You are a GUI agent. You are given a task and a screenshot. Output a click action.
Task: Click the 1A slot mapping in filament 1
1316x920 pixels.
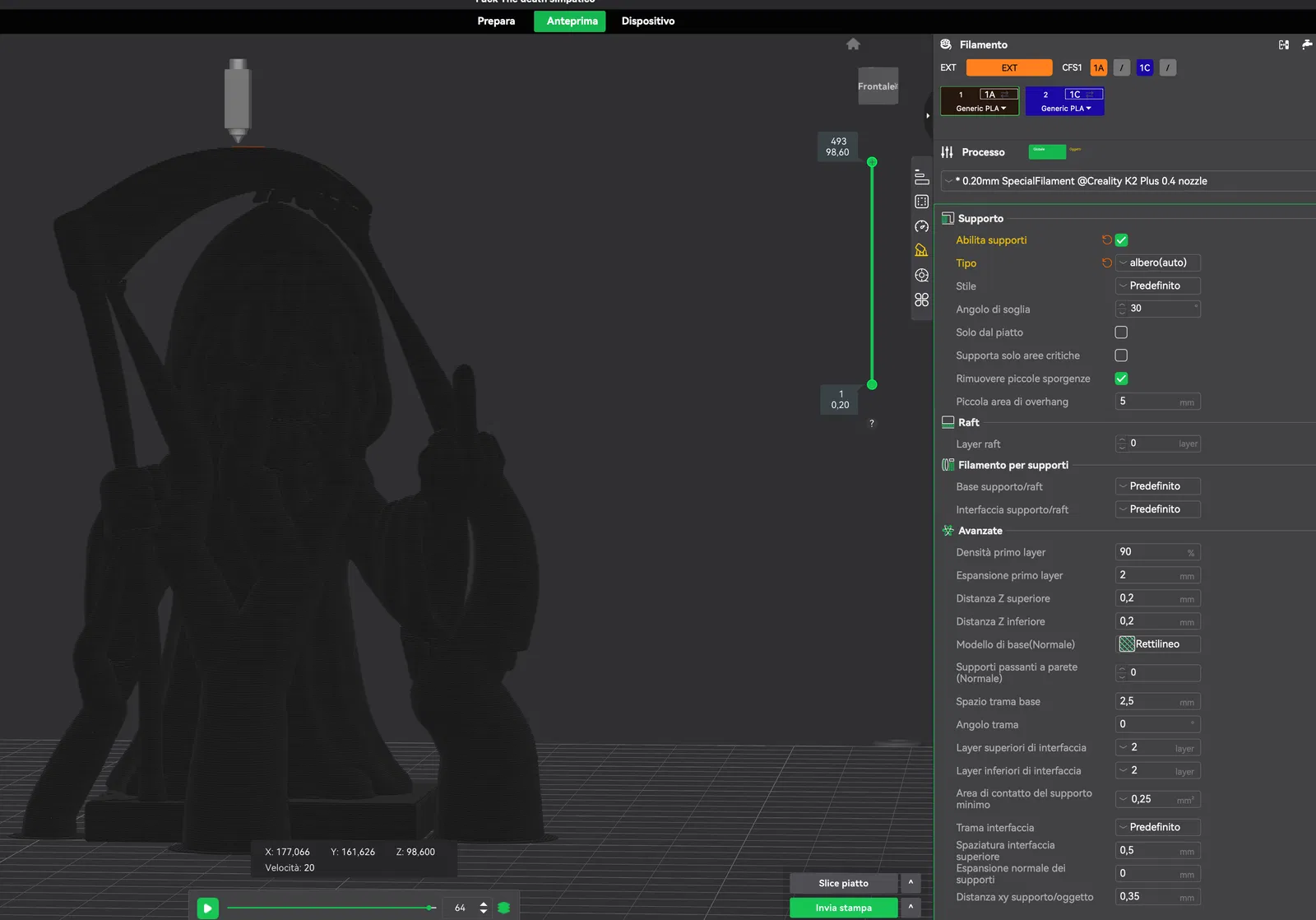pyautogui.click(x=999, y=95)
